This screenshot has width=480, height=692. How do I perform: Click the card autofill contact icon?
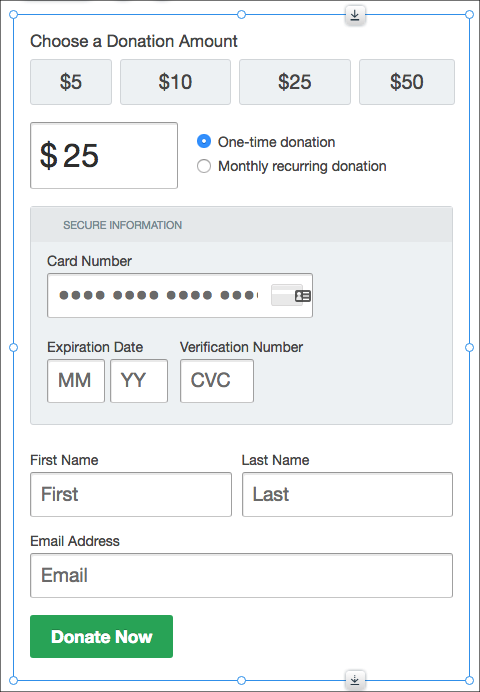(x=303, y=296)
